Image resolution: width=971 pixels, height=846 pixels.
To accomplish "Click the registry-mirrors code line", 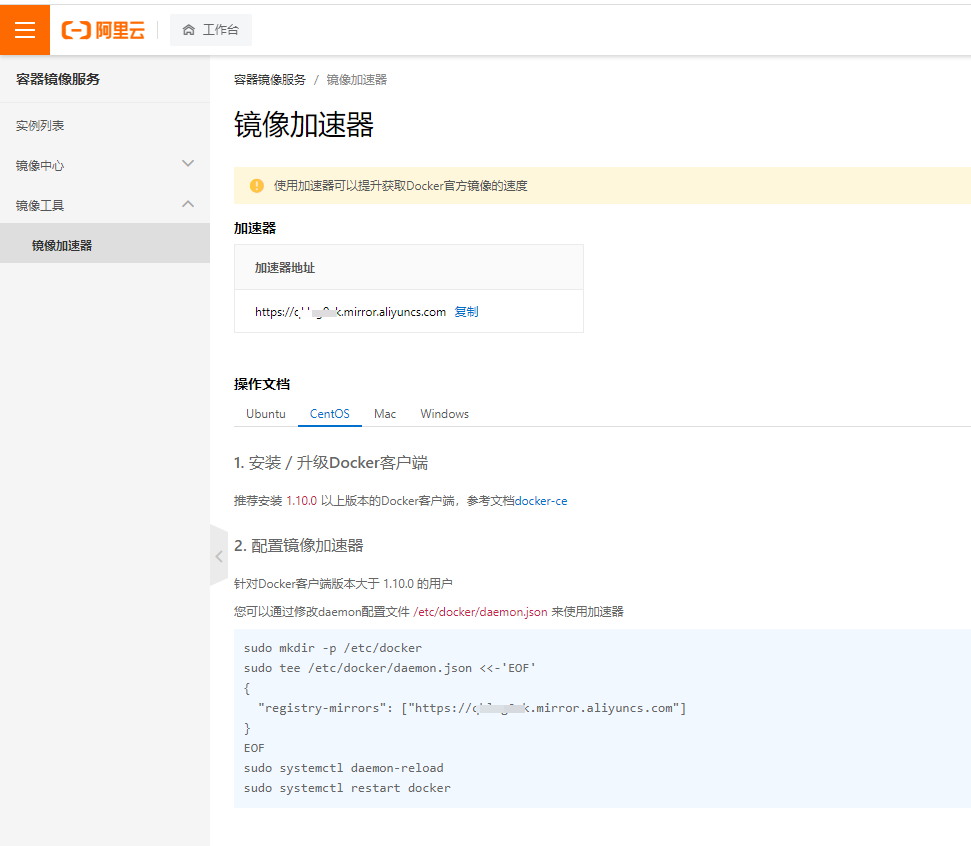I will tap(472, 708).
